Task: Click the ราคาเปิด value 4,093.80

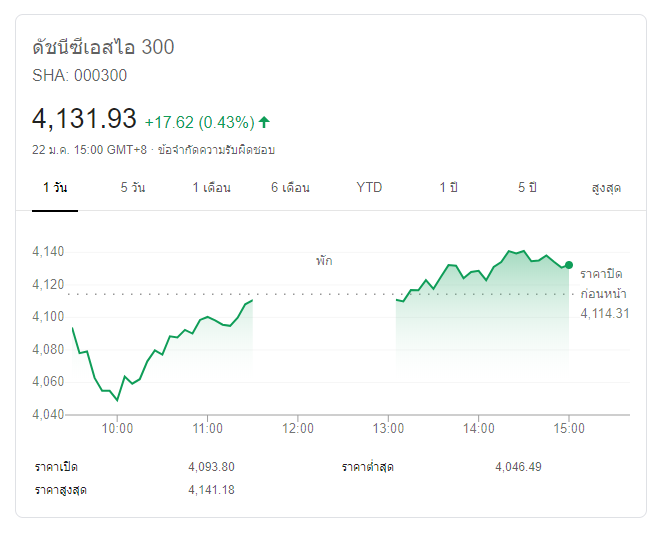Action: [x=211, y=467]
